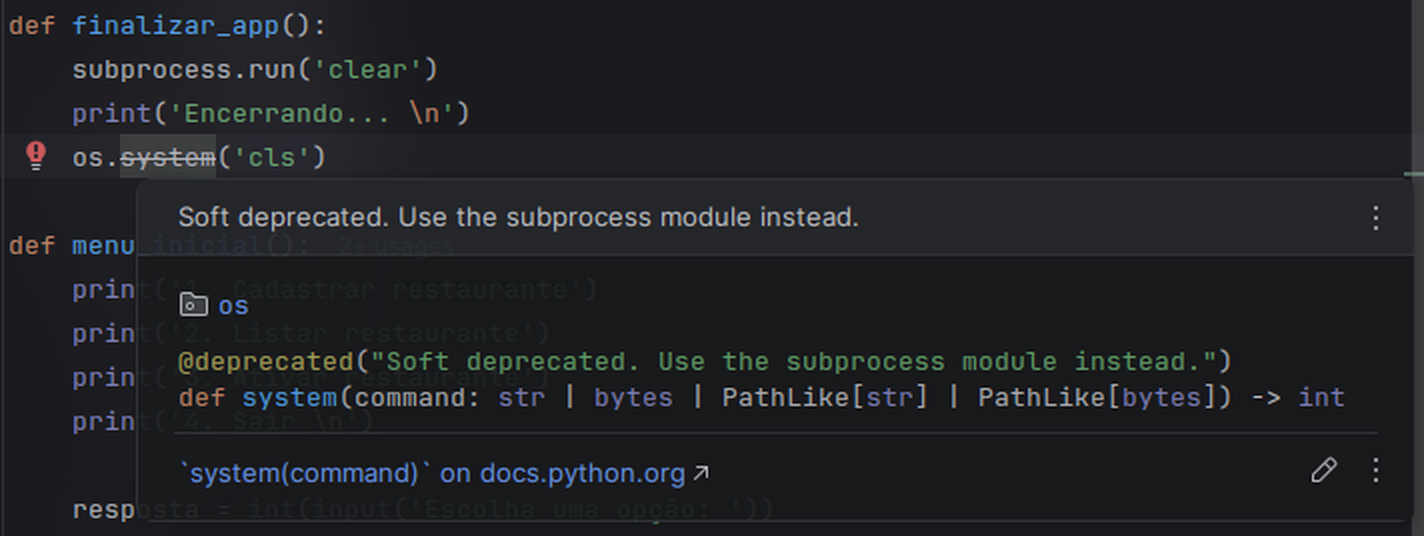Image resolution: width=1424 pixels, height=536 pixels.
Task: Click the 'int' return type in the signature
Action: point(1322,397)
